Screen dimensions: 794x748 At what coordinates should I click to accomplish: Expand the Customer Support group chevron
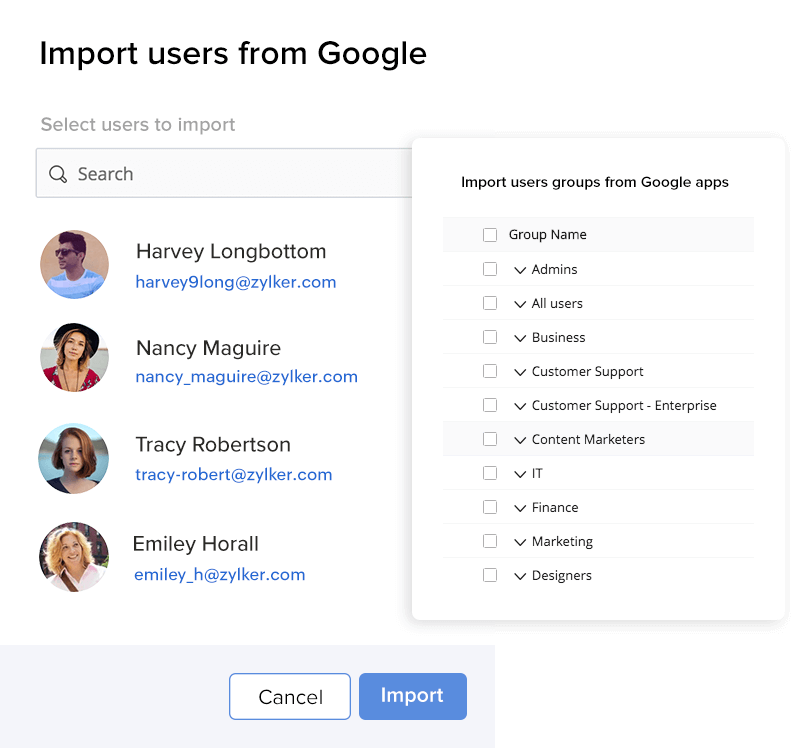pos(520,372)
